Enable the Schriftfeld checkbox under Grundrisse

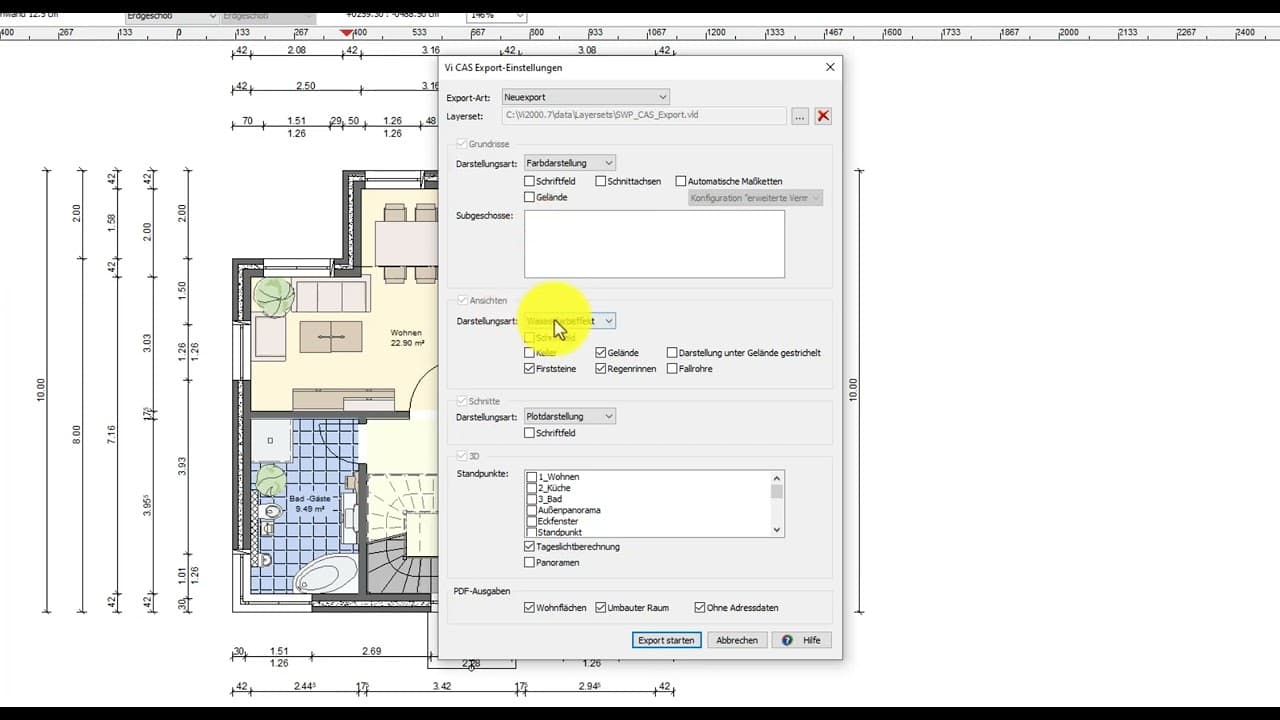[x=530, y=181]
